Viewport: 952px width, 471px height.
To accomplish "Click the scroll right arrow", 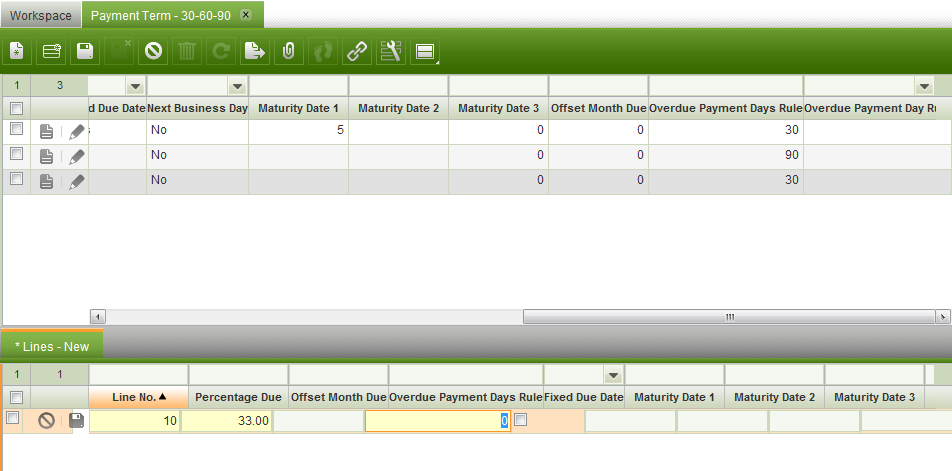I will point(943,317).
